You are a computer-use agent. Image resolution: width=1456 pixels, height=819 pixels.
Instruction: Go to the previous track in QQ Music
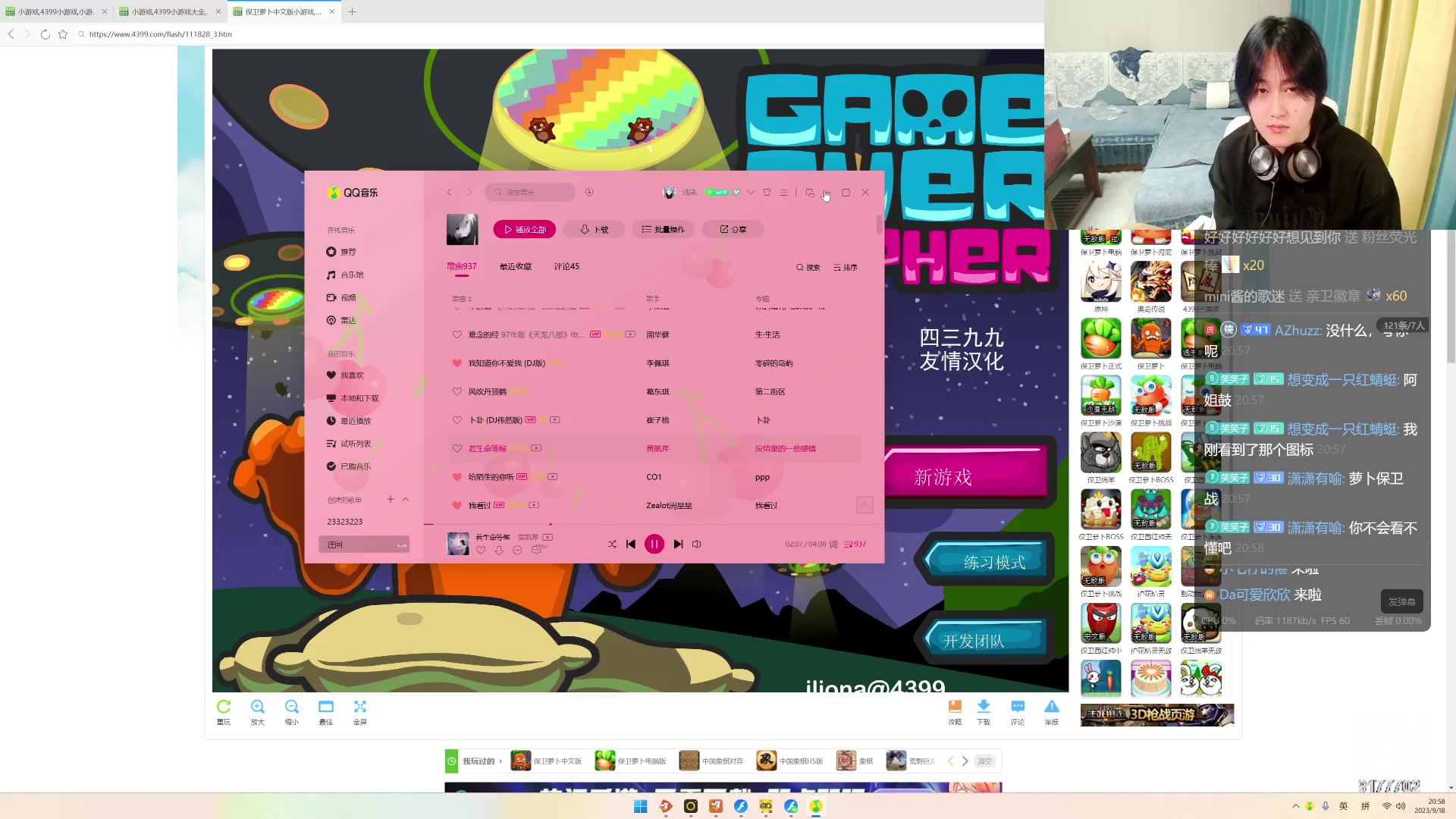click(x=631, y=544)
